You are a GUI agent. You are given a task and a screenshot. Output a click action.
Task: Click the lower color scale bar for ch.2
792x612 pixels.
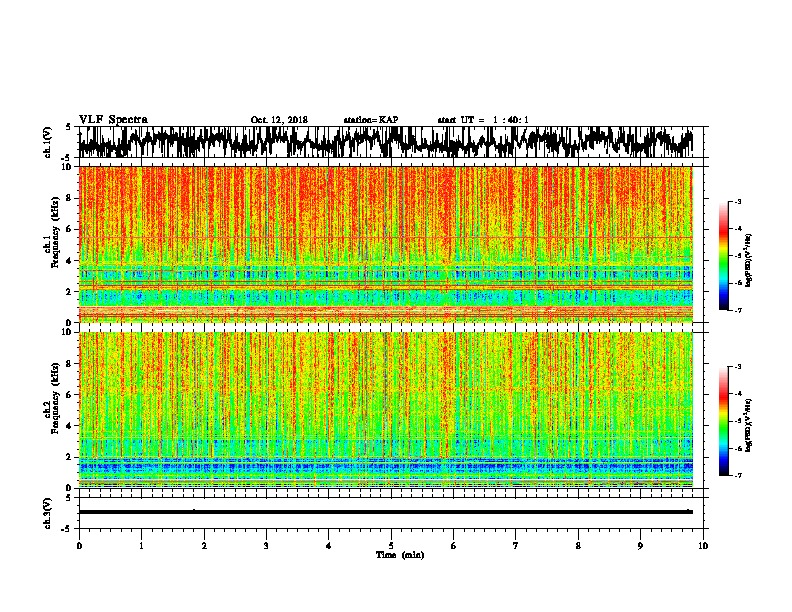click(x=724, y=421)
